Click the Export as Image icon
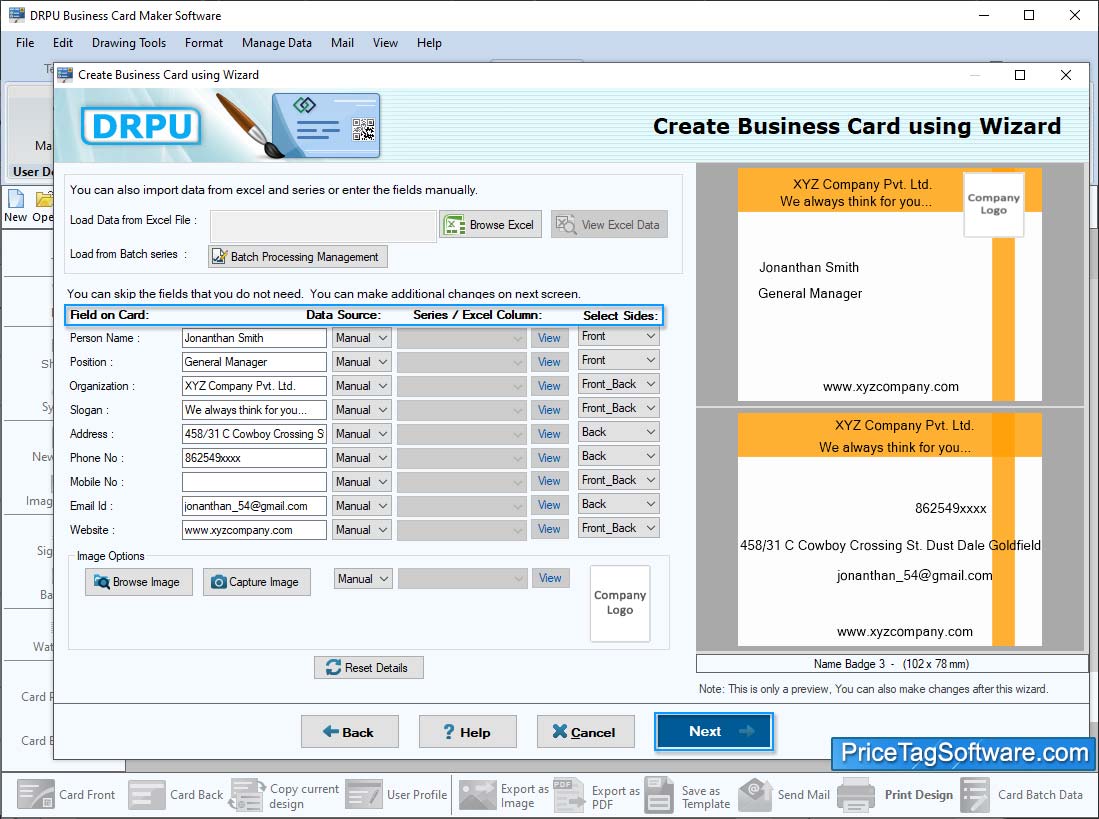This screenshot has height=819, width=1099. pyautogui.click(x=477, y=794)
